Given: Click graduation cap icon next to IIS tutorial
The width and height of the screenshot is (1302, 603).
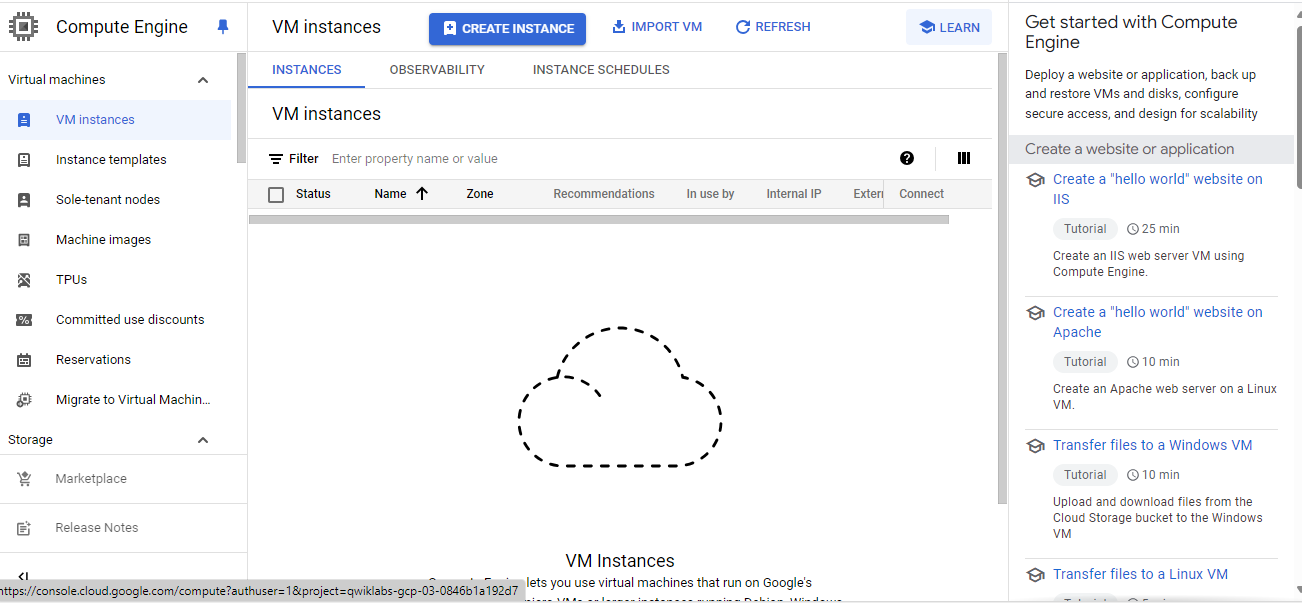Looking at the screenshot, I should coord(1036,180).
